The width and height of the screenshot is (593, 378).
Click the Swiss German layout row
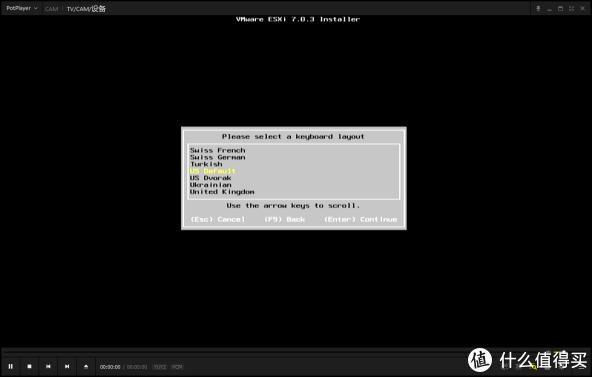click(x=293, y=157)
